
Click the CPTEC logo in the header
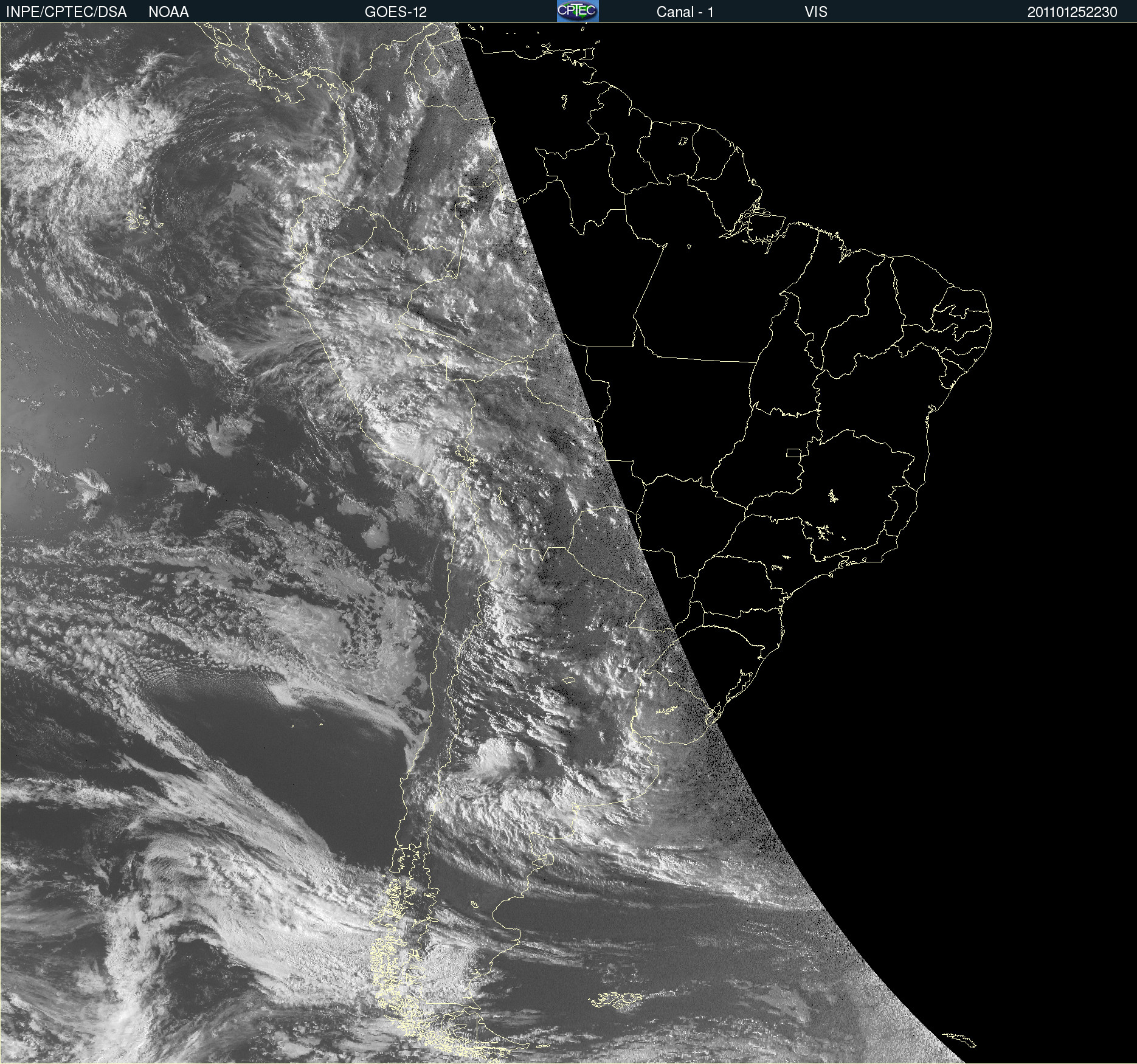[x=578, y=11]
